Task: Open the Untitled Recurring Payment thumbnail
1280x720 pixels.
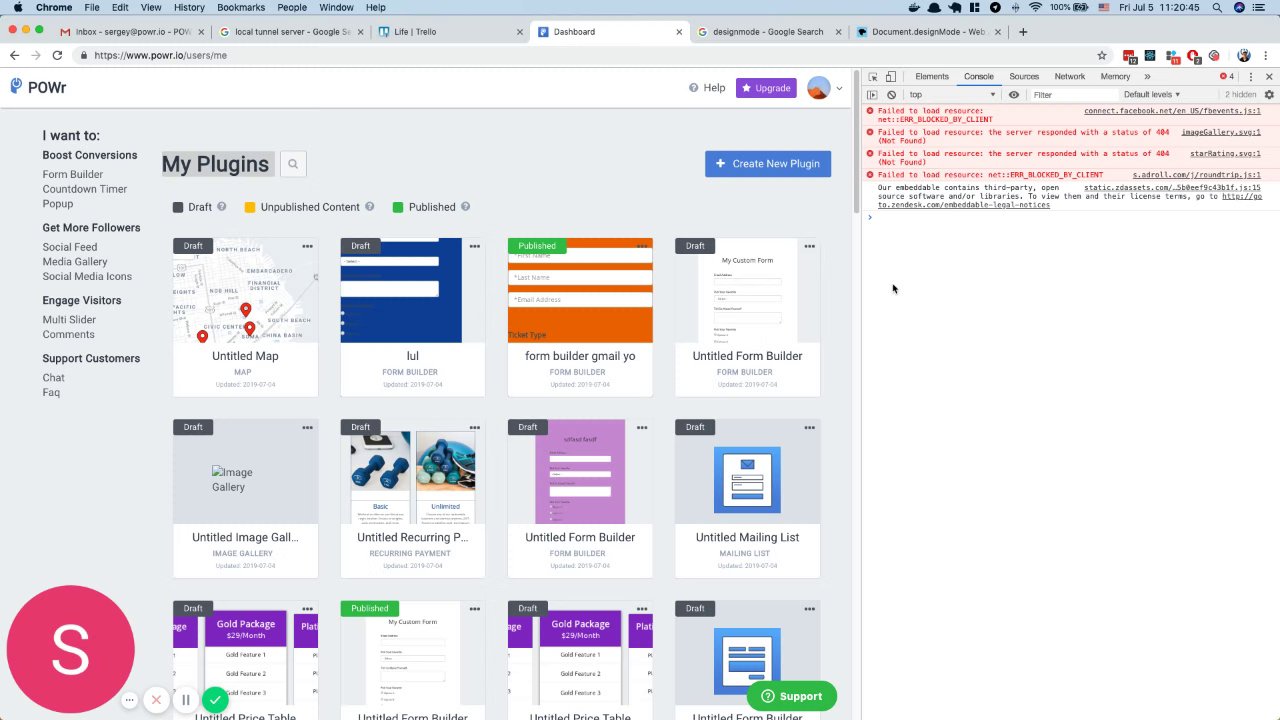Action: 412,472
